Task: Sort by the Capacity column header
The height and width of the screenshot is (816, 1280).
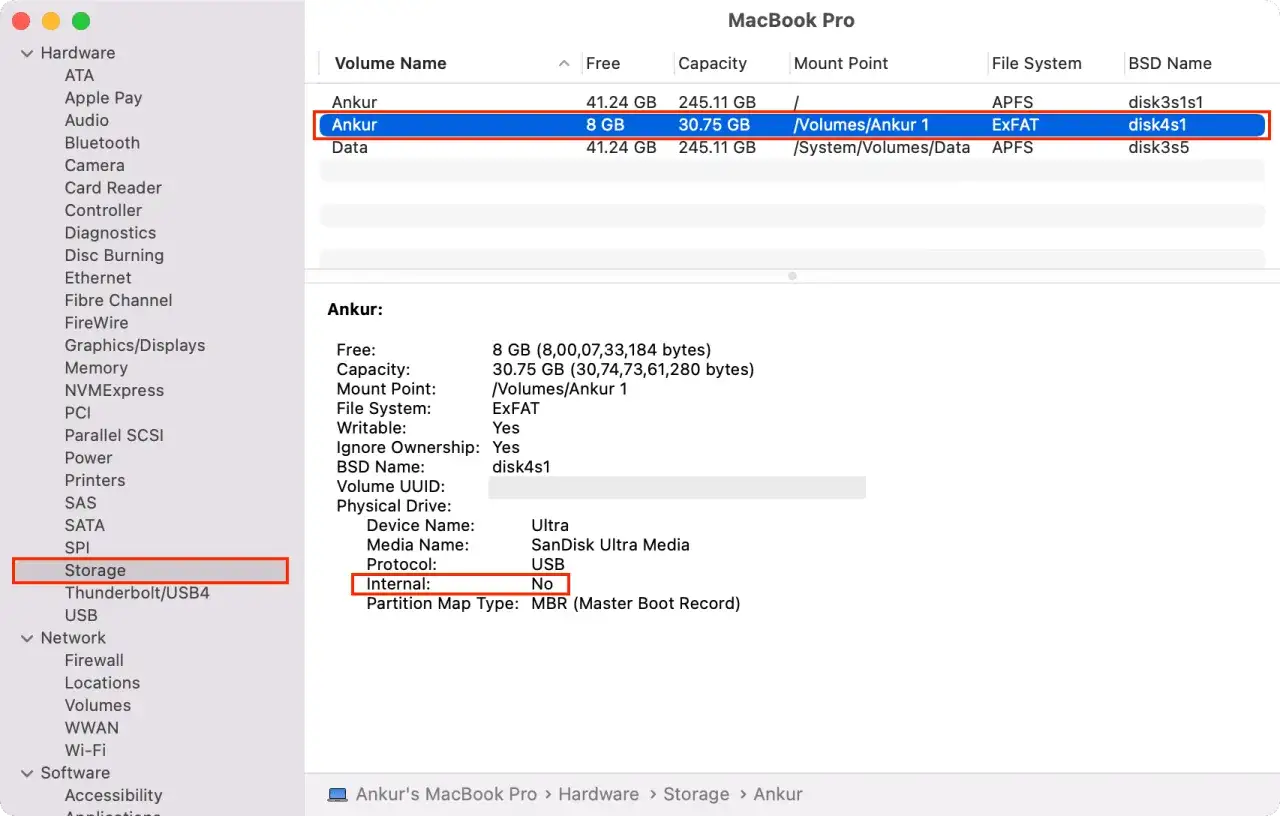Action: point(712,63)
